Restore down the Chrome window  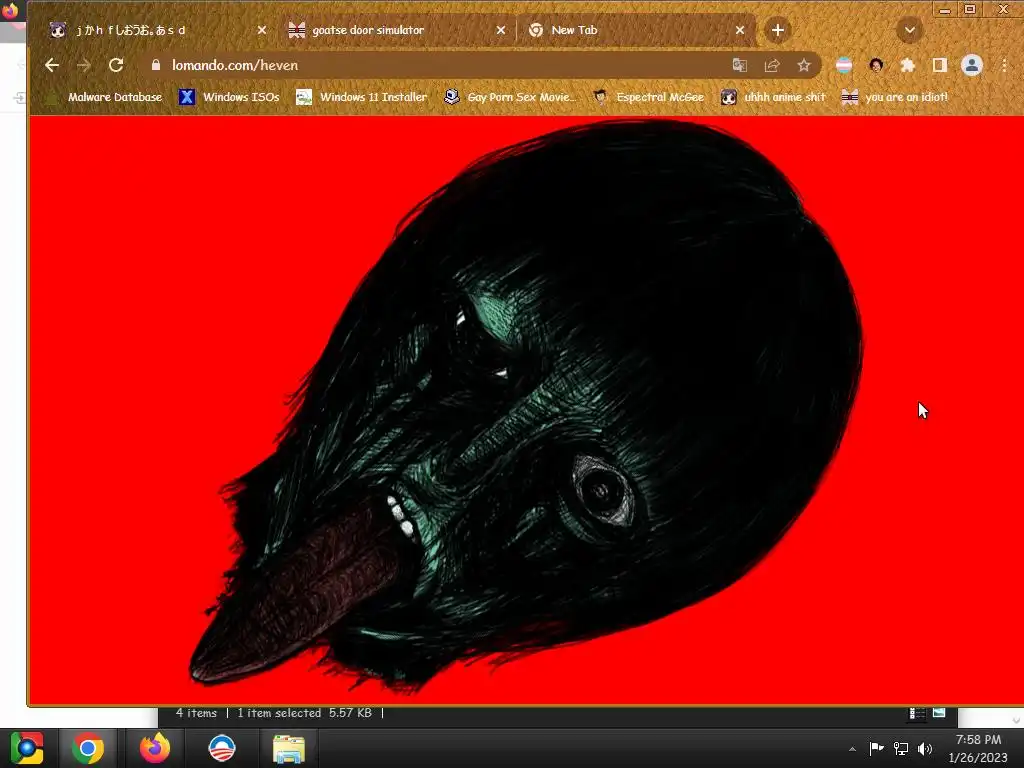(970, 9)
